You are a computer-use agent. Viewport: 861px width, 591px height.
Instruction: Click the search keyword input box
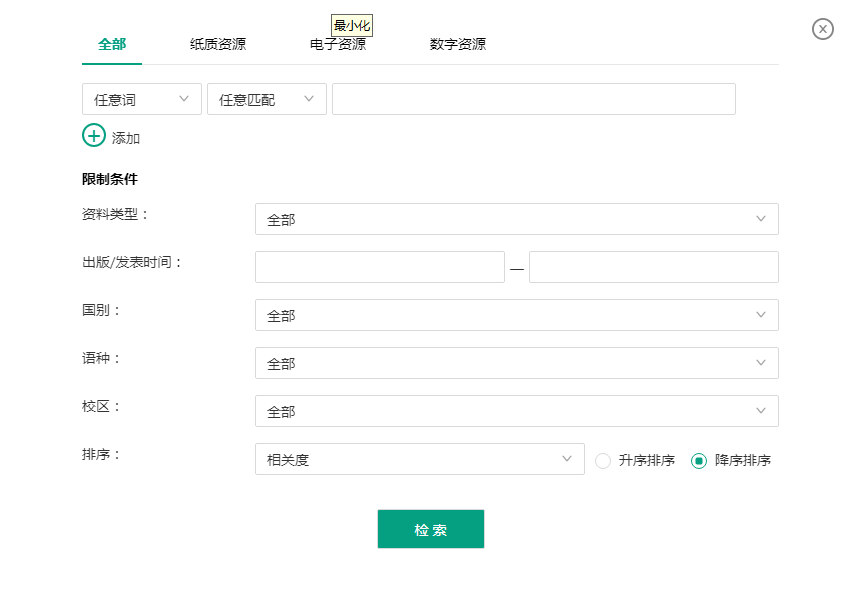(x=534, y=99)
